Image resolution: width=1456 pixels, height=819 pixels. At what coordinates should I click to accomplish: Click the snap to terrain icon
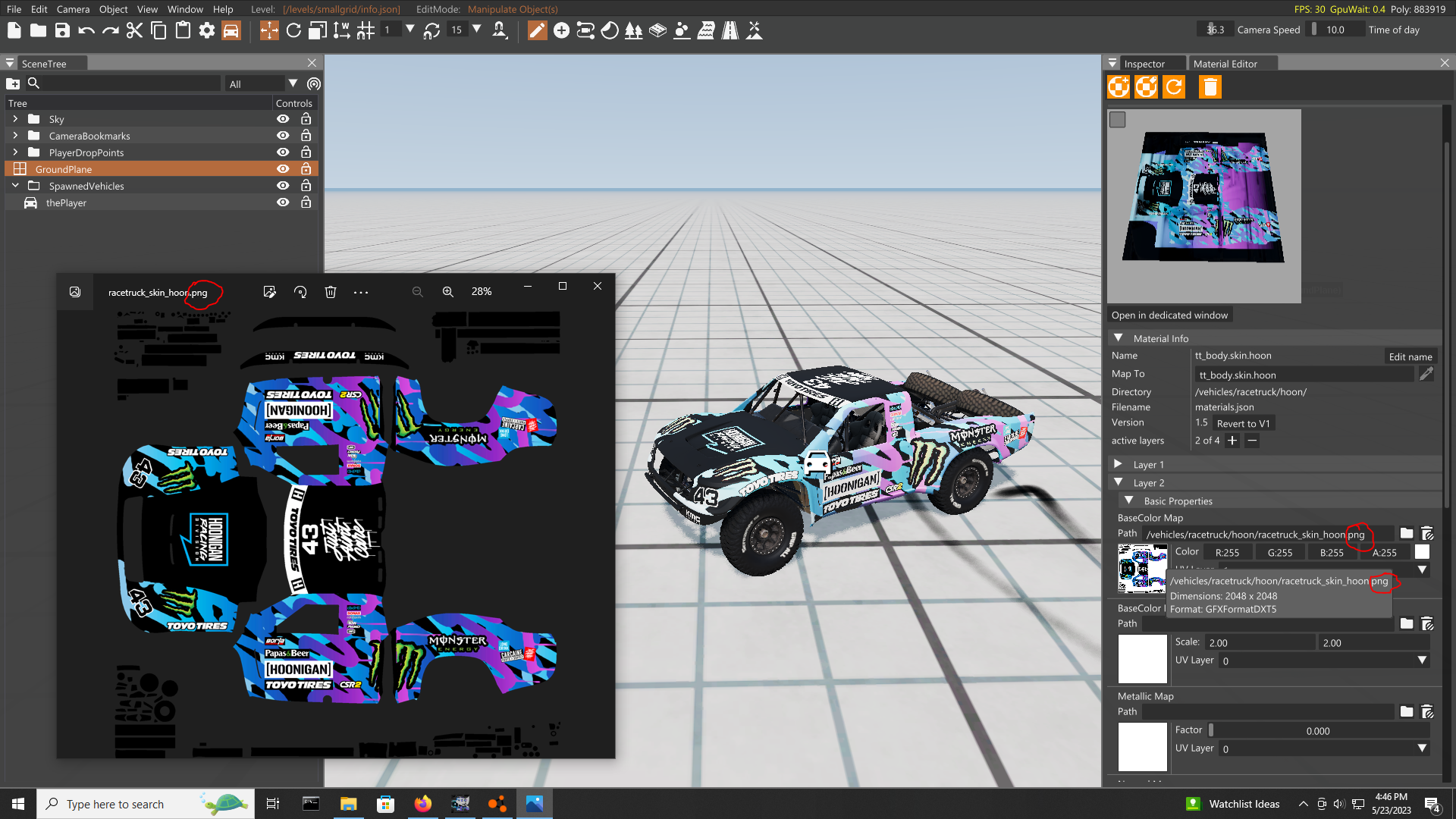(x=500, y=30)
